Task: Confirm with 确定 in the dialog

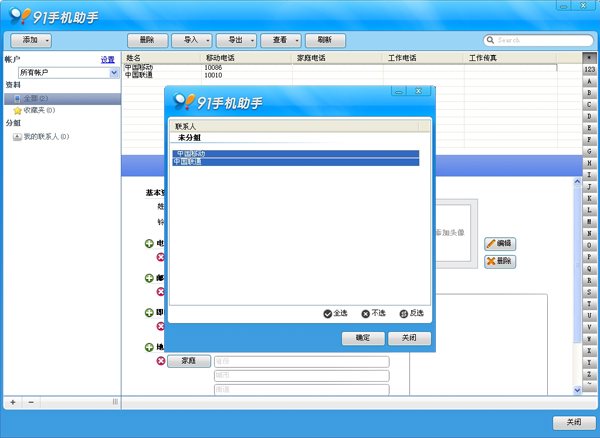Action: (363, 338)
